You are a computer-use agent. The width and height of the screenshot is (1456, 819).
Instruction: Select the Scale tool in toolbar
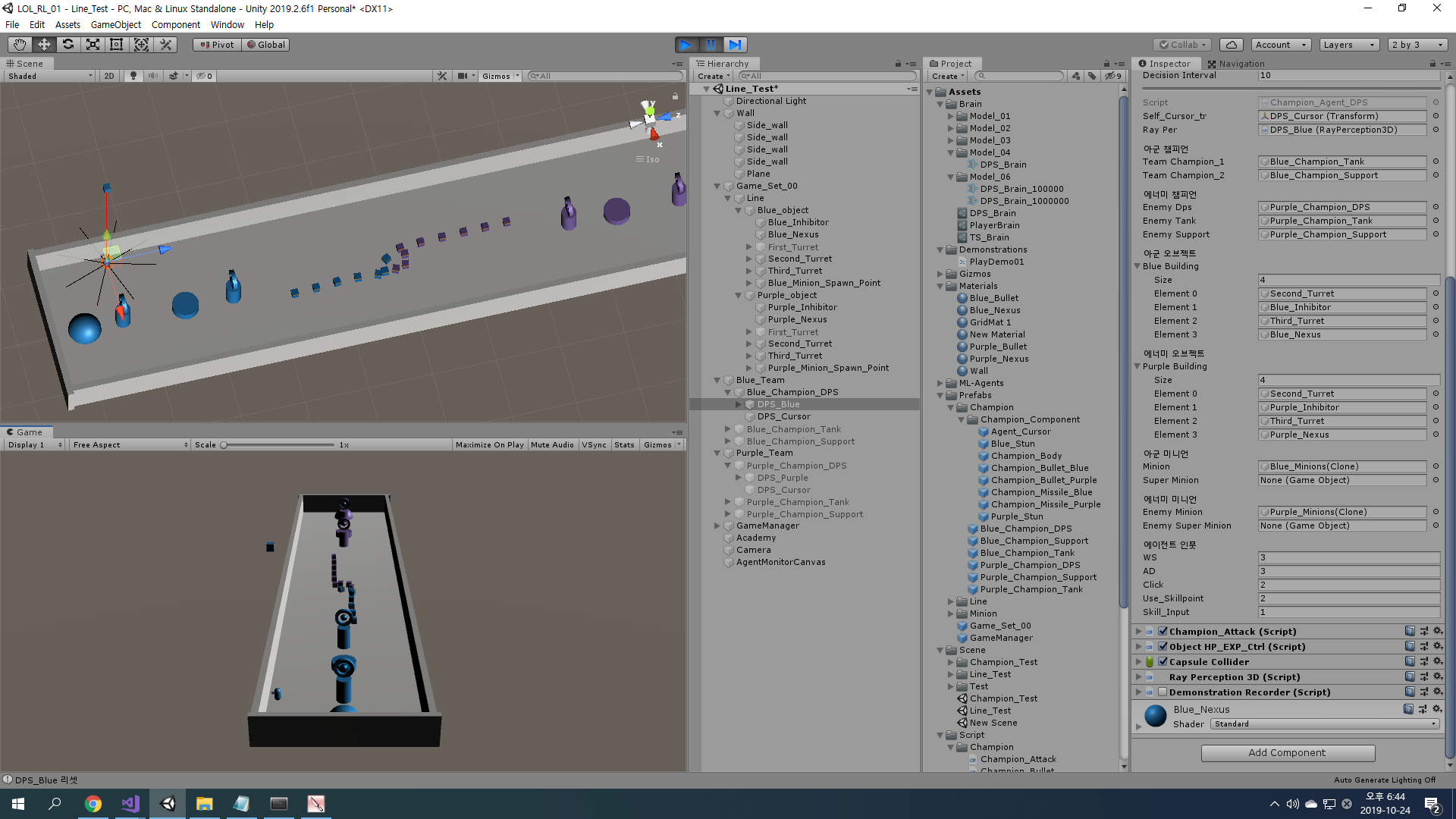[93, 45]
